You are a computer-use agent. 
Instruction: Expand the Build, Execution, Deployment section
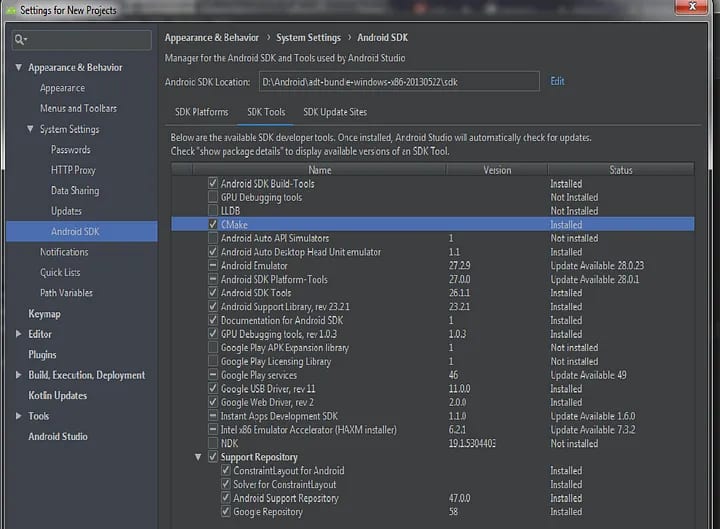18,375
